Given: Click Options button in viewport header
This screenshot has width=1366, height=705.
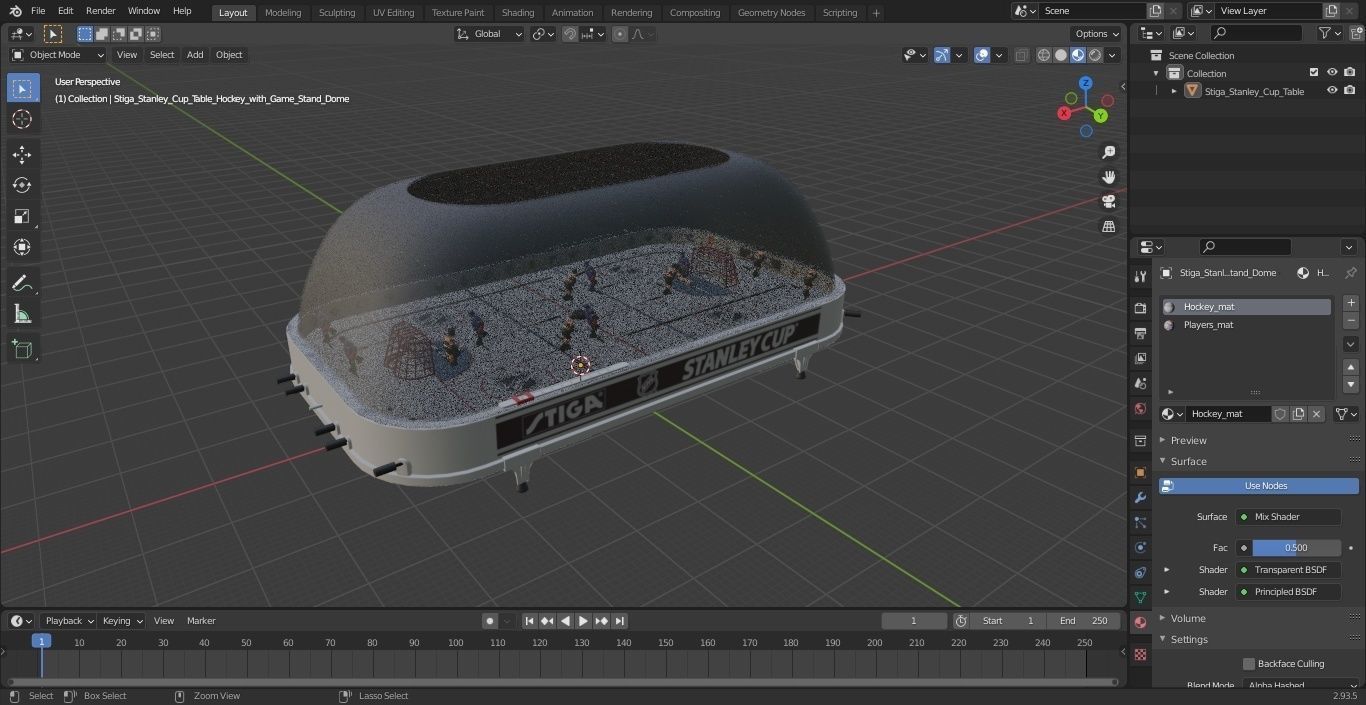Looking at the screenshot, I should coord(1098,33).
